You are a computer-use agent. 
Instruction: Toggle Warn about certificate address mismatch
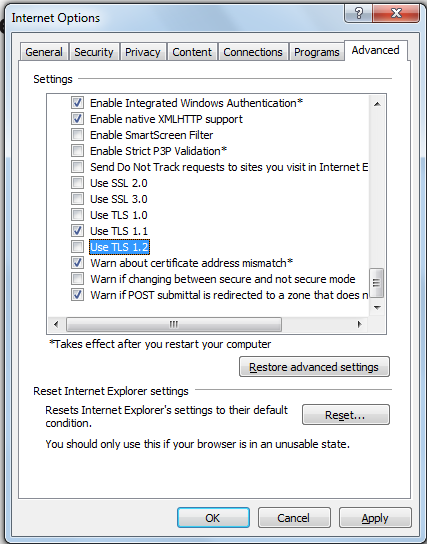pos(77,263)
